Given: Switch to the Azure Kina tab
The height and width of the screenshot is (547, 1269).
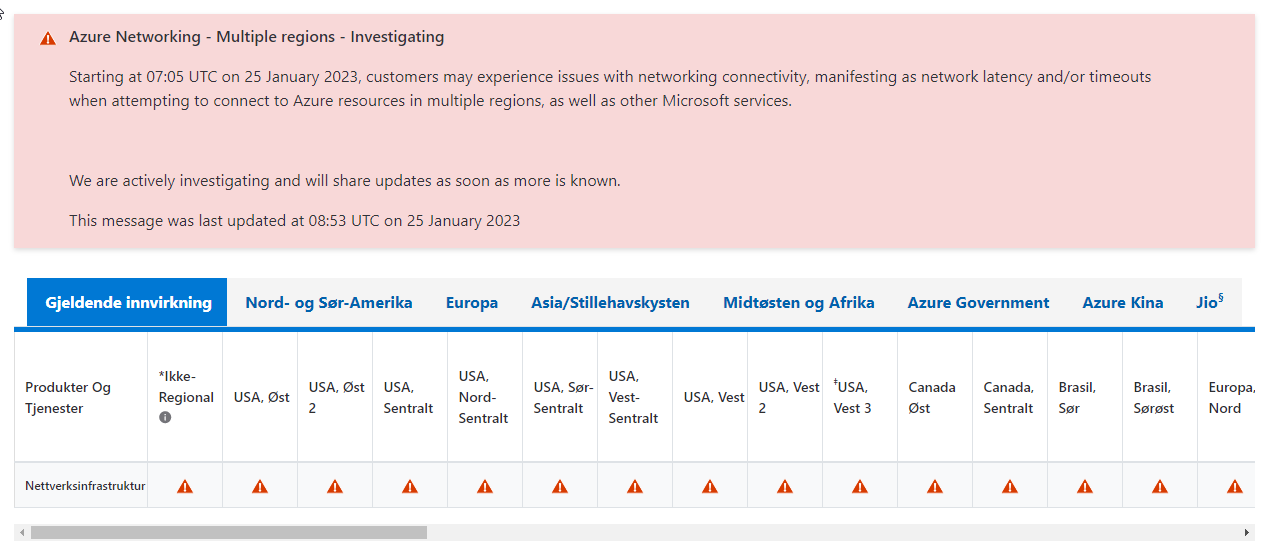Looking at the screenshot, I should click(x=1123, y=302).
